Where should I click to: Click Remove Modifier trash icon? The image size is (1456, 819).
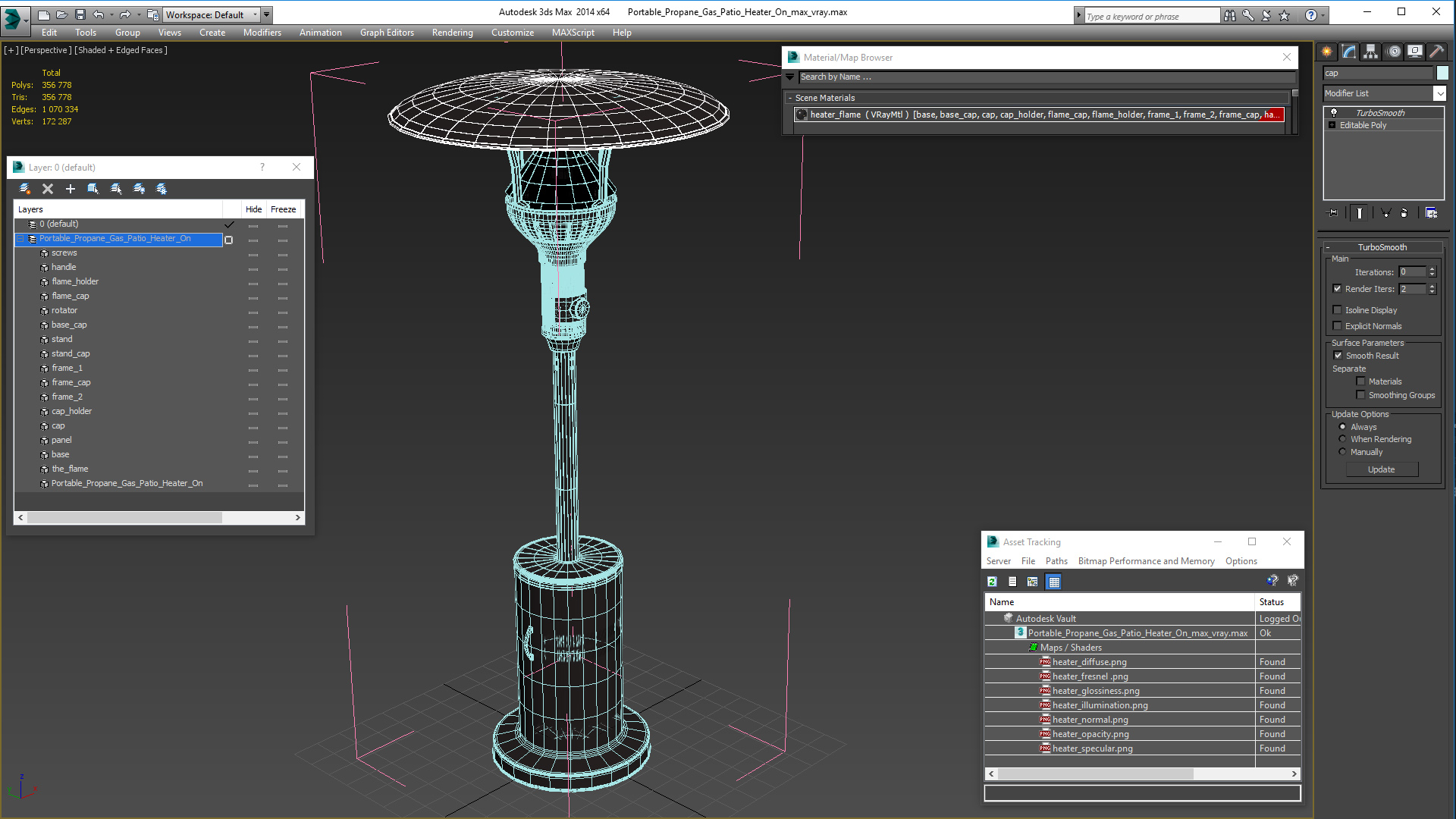point(1404,213)
